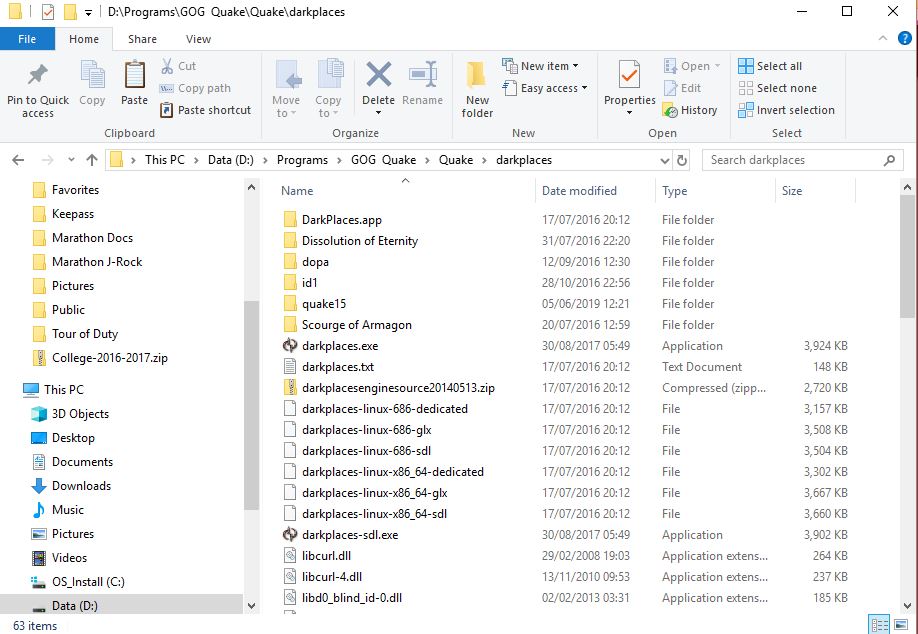The height and width of the screenshot is (634, 918).
Task: Open file History in the ribbon
Action: coord(690,110)
